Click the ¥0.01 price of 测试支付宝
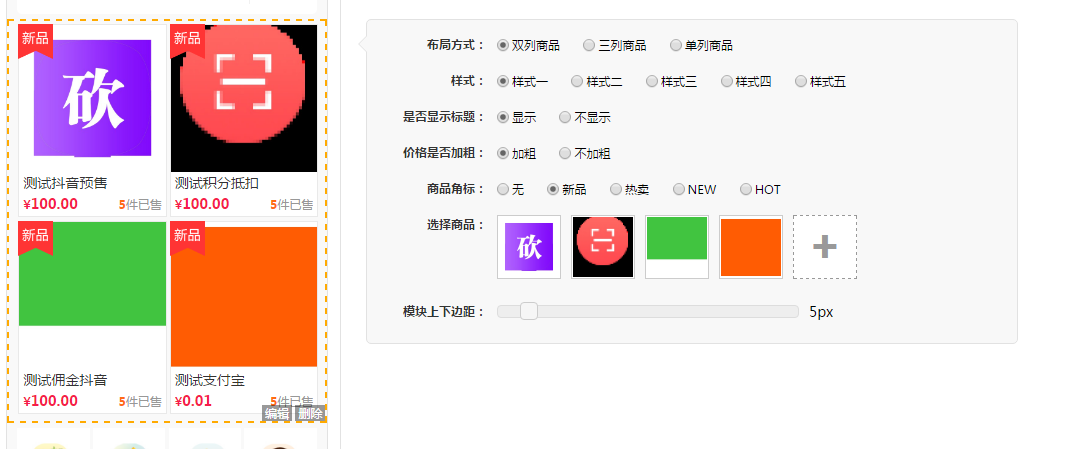The width and height of the screenshot is (1082, 449). pyautogui.click(x=193, y=401)
